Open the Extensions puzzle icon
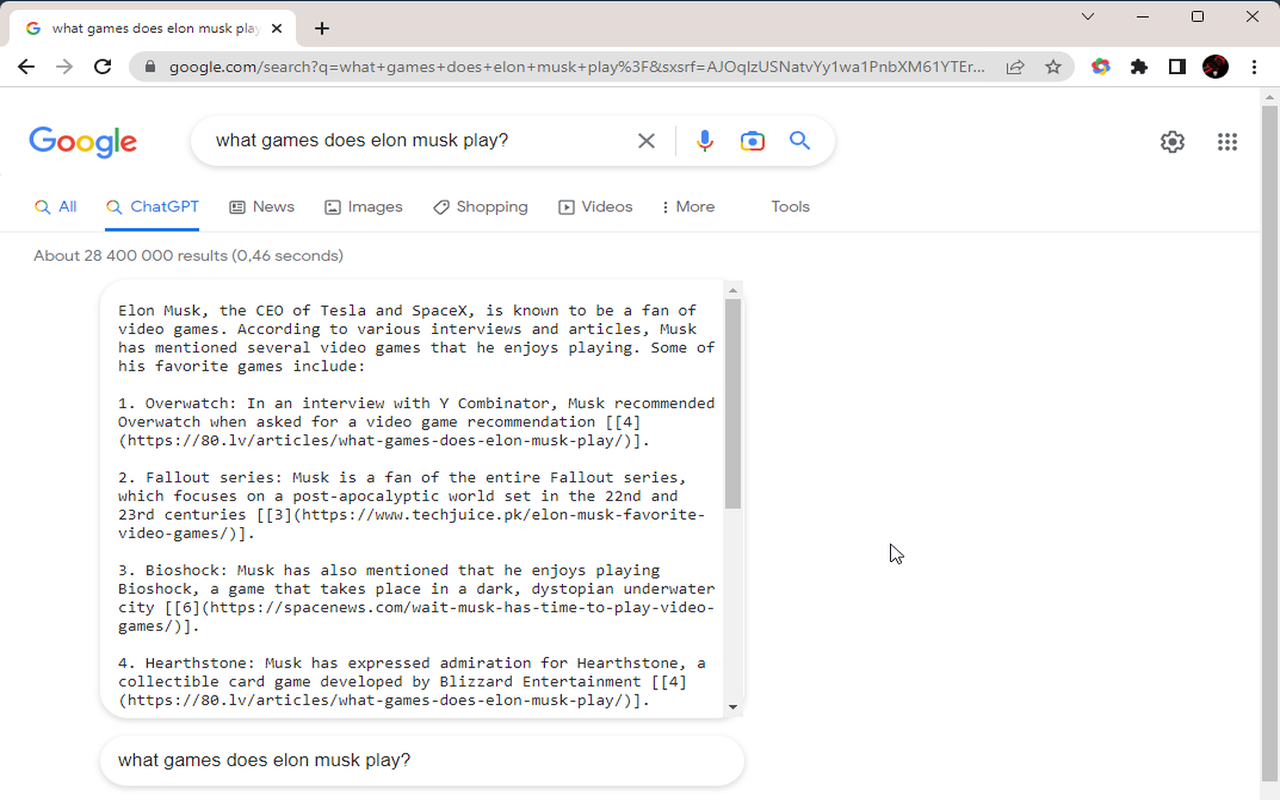The width and height of the screenshot is (1280, 800). coord(1139,67)
